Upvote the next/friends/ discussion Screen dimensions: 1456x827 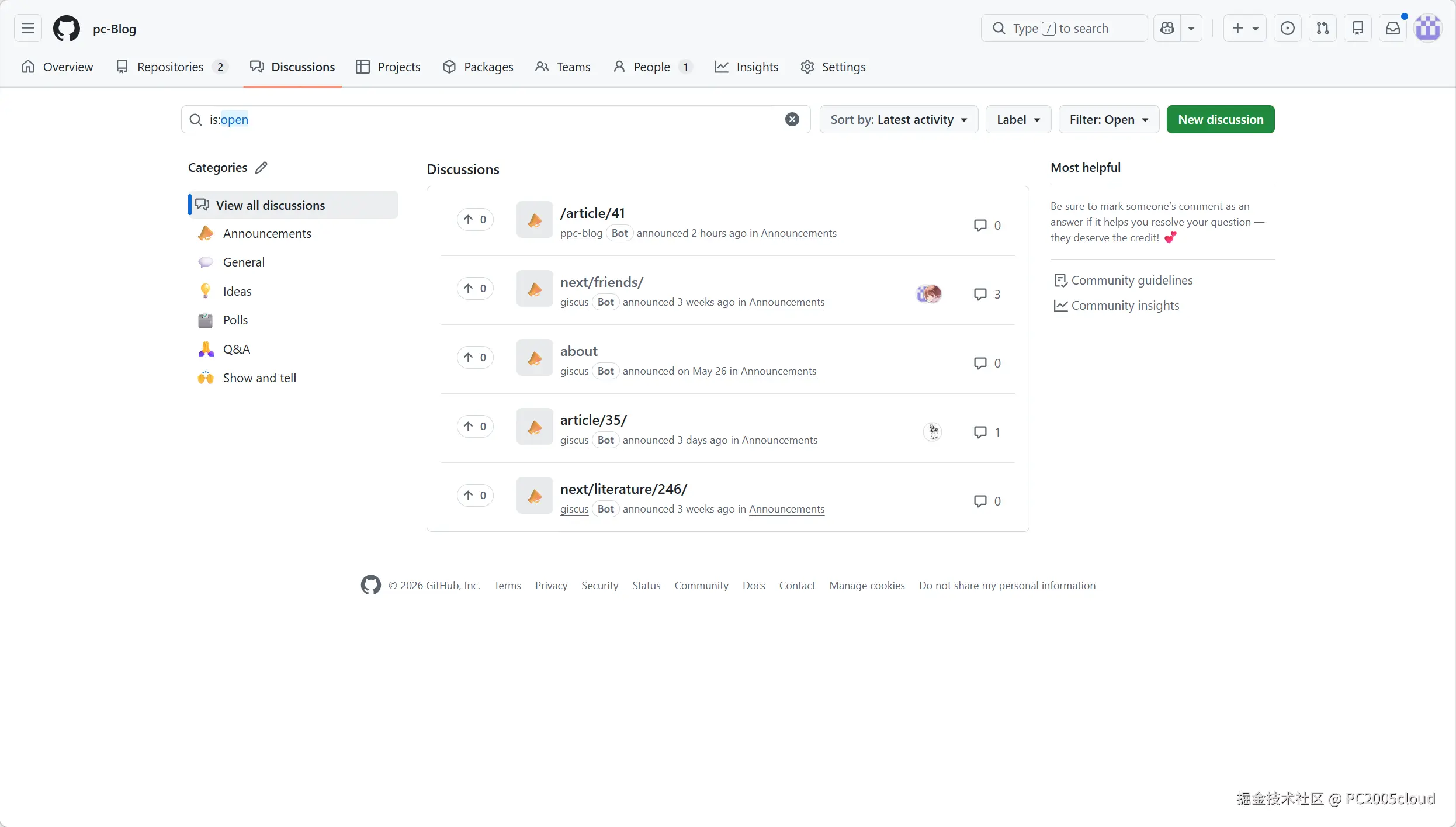(x=475, y=288)
